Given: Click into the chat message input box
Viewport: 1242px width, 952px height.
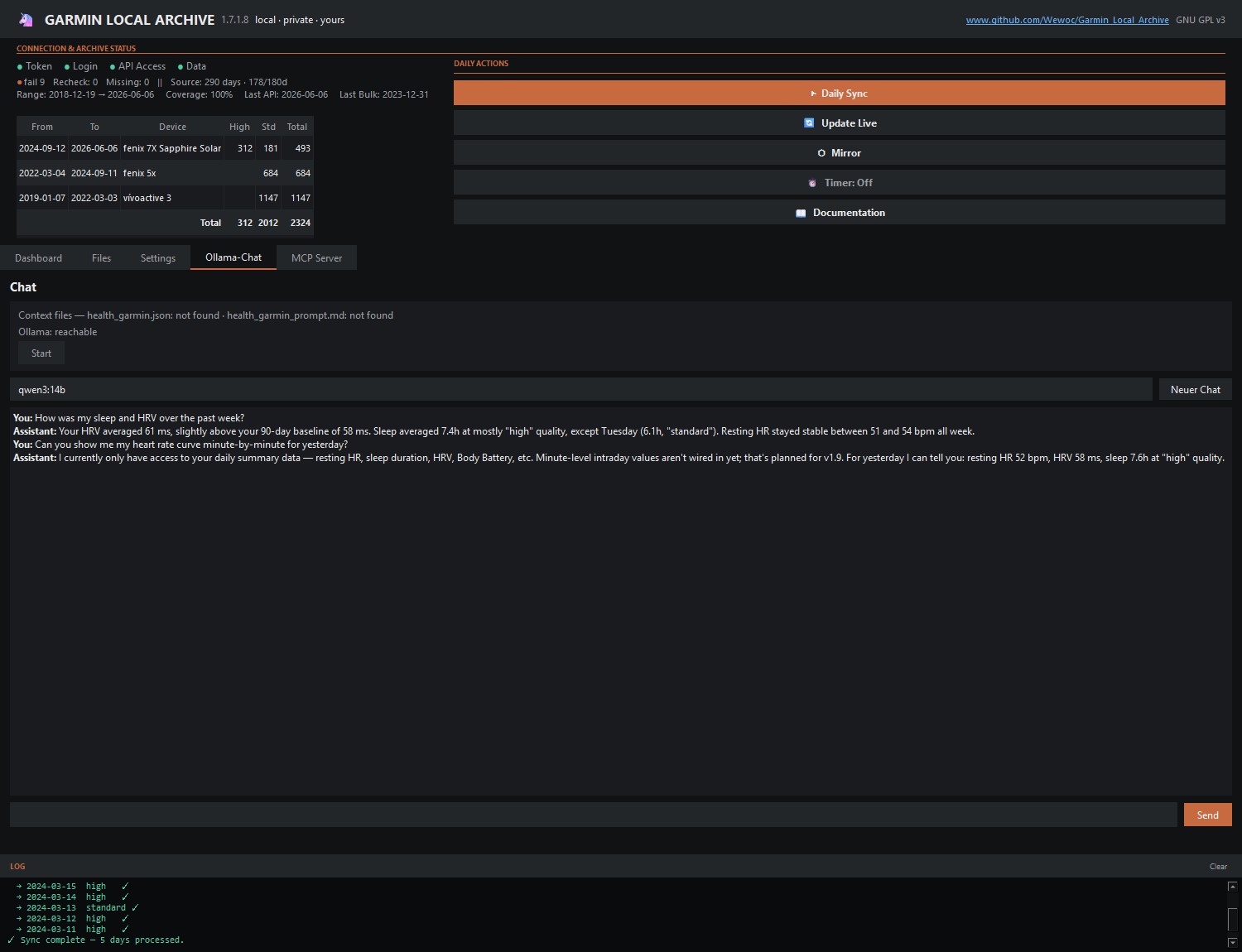Looking at the screenshot, I should 593,815.
